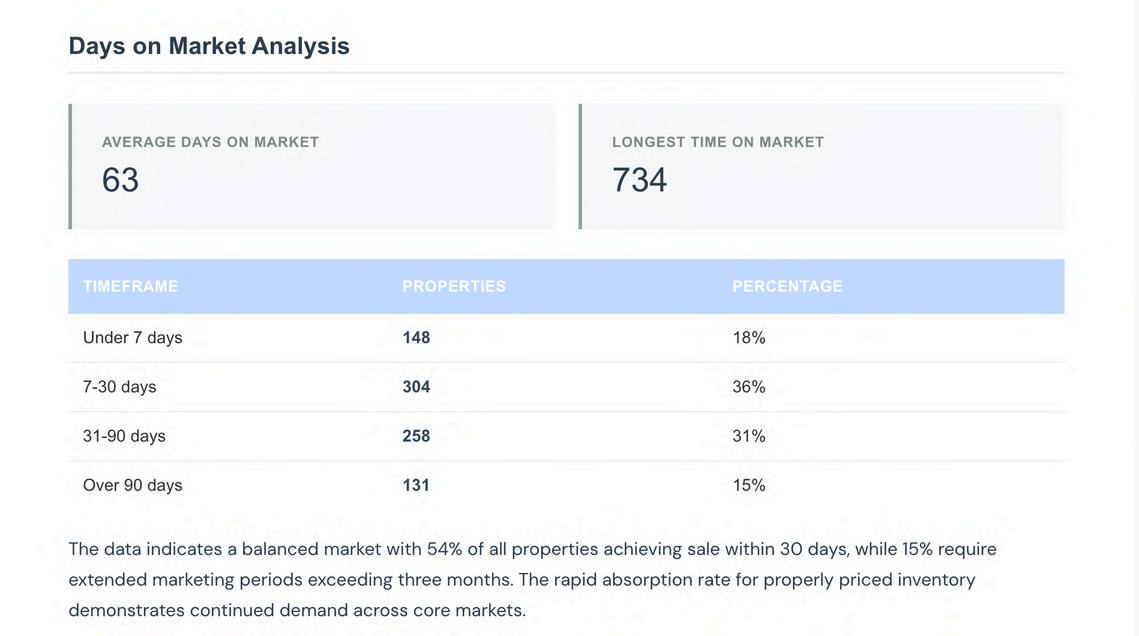Select the 7-30 days row label
The image size is (1139, 636).
pos(120,387)
